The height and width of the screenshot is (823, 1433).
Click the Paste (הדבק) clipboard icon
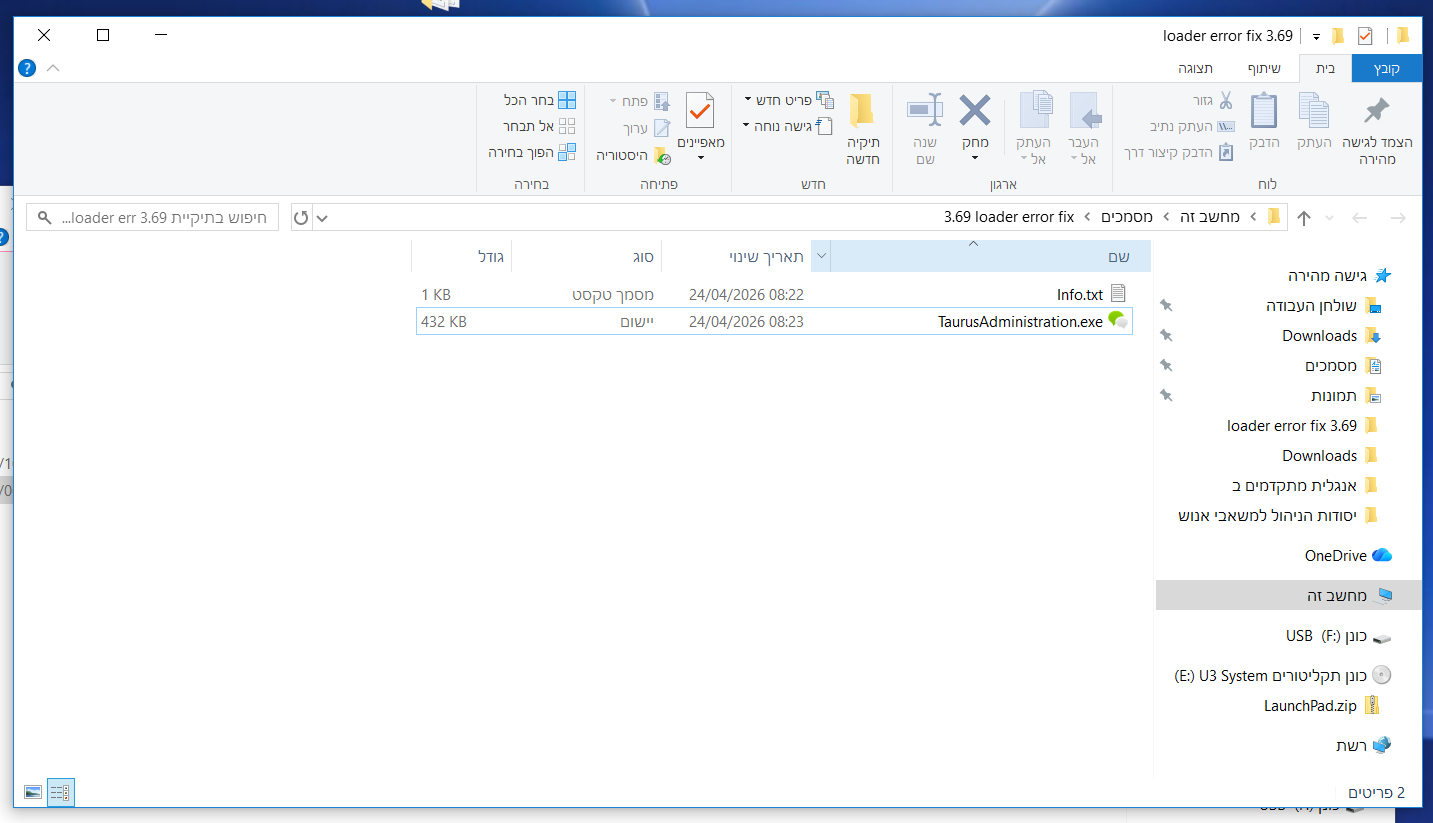pyautogui.click(x=1264, y=112)
